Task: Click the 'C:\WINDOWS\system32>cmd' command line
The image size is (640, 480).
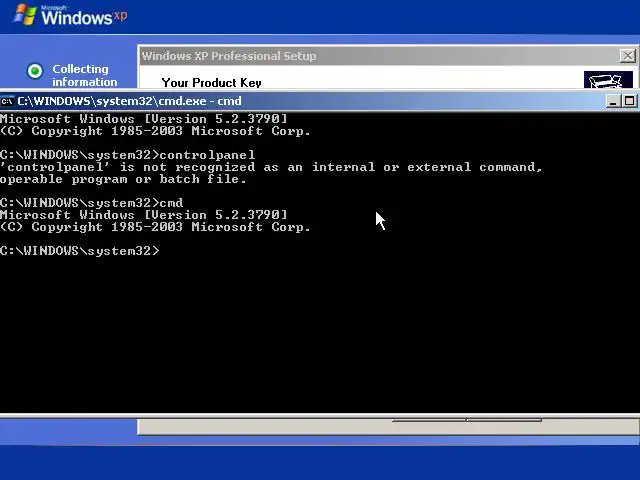Action: coord(92,203)
